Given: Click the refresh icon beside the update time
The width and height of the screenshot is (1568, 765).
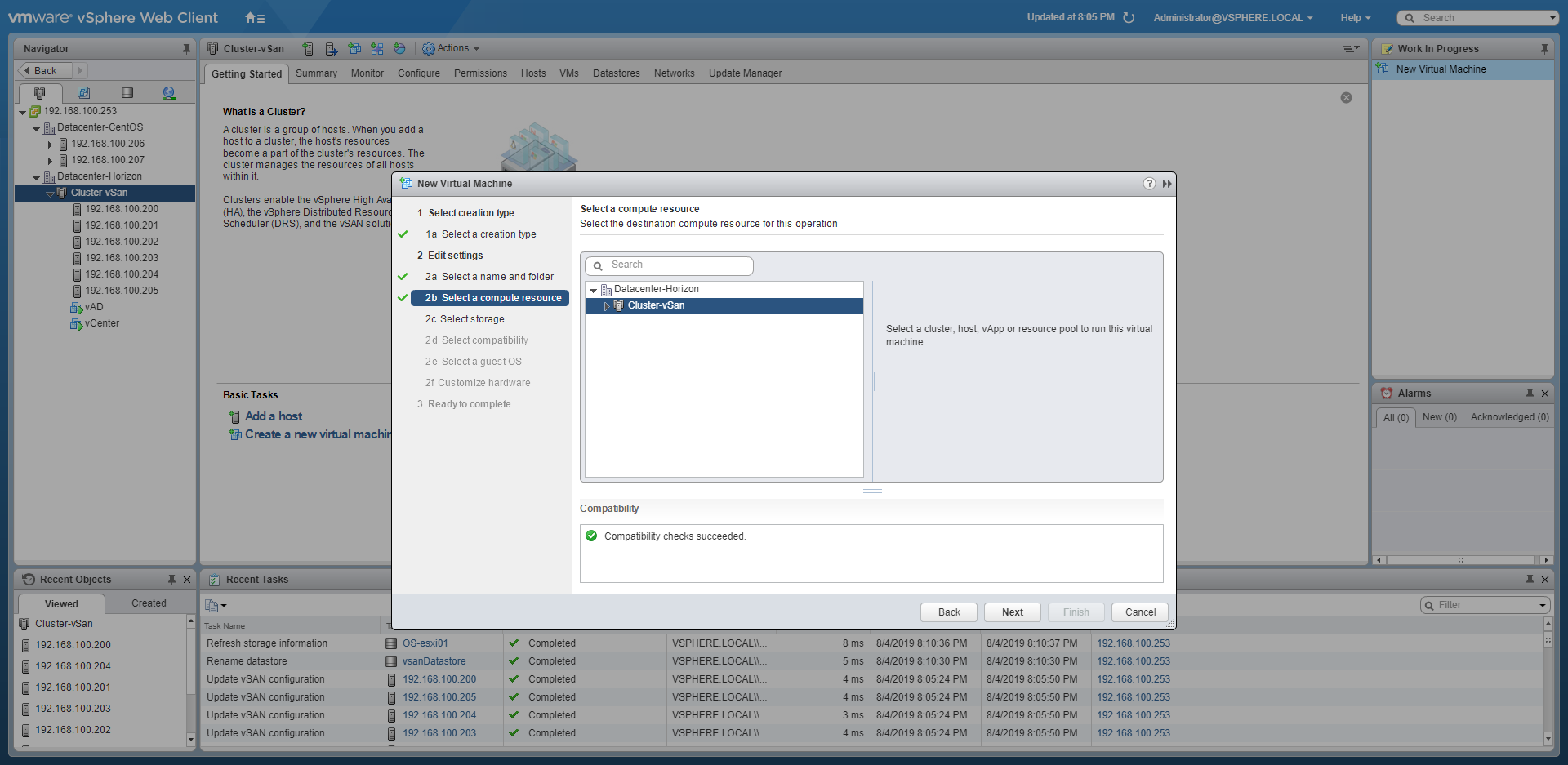Looking at the screenshot, I should point(1129,18).
